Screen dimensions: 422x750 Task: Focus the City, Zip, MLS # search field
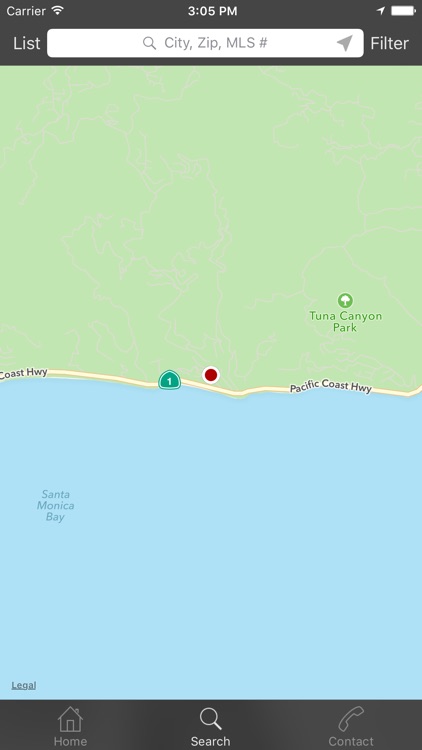click(205, 43)
